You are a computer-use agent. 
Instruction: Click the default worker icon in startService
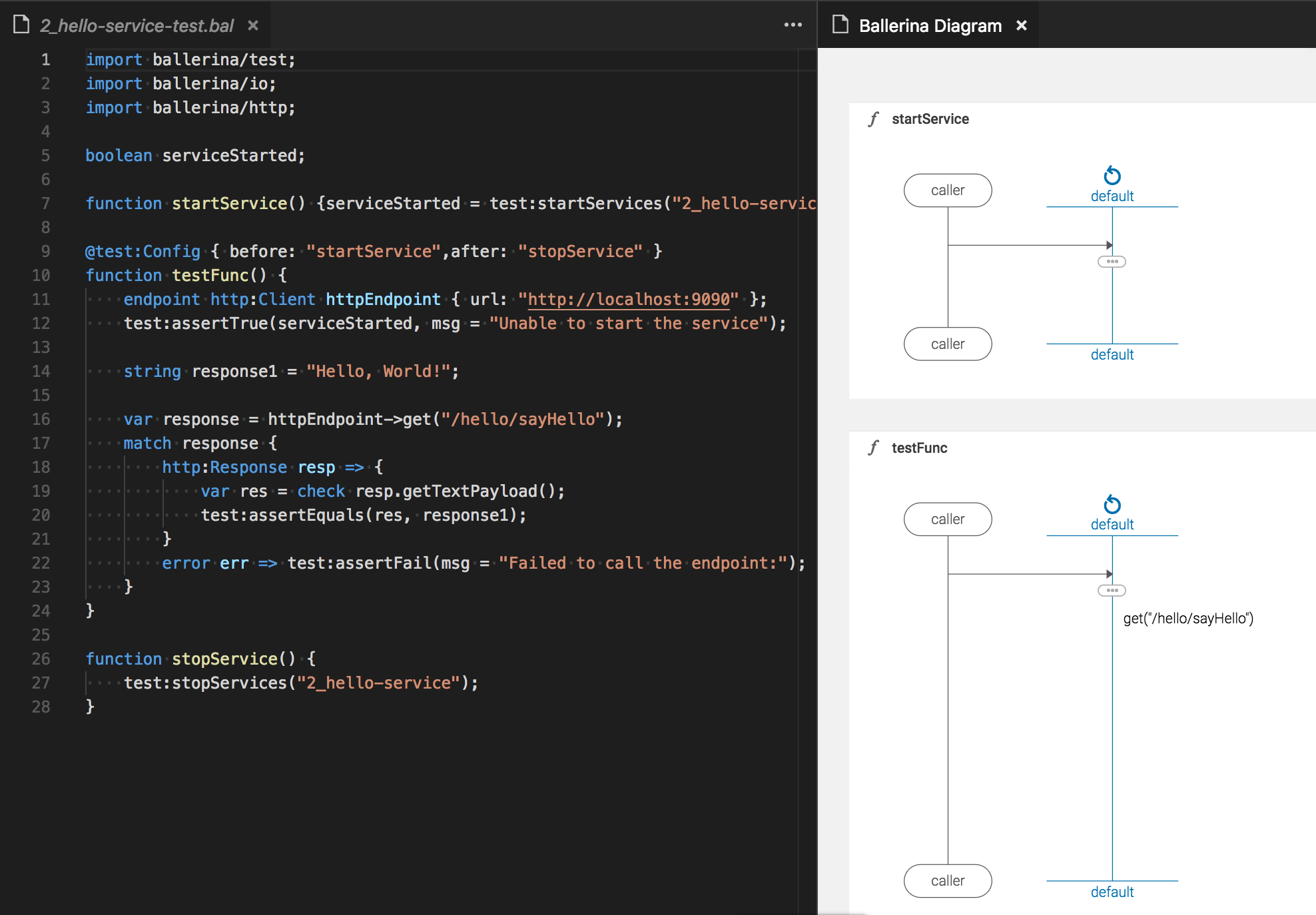click(1112, 176)
